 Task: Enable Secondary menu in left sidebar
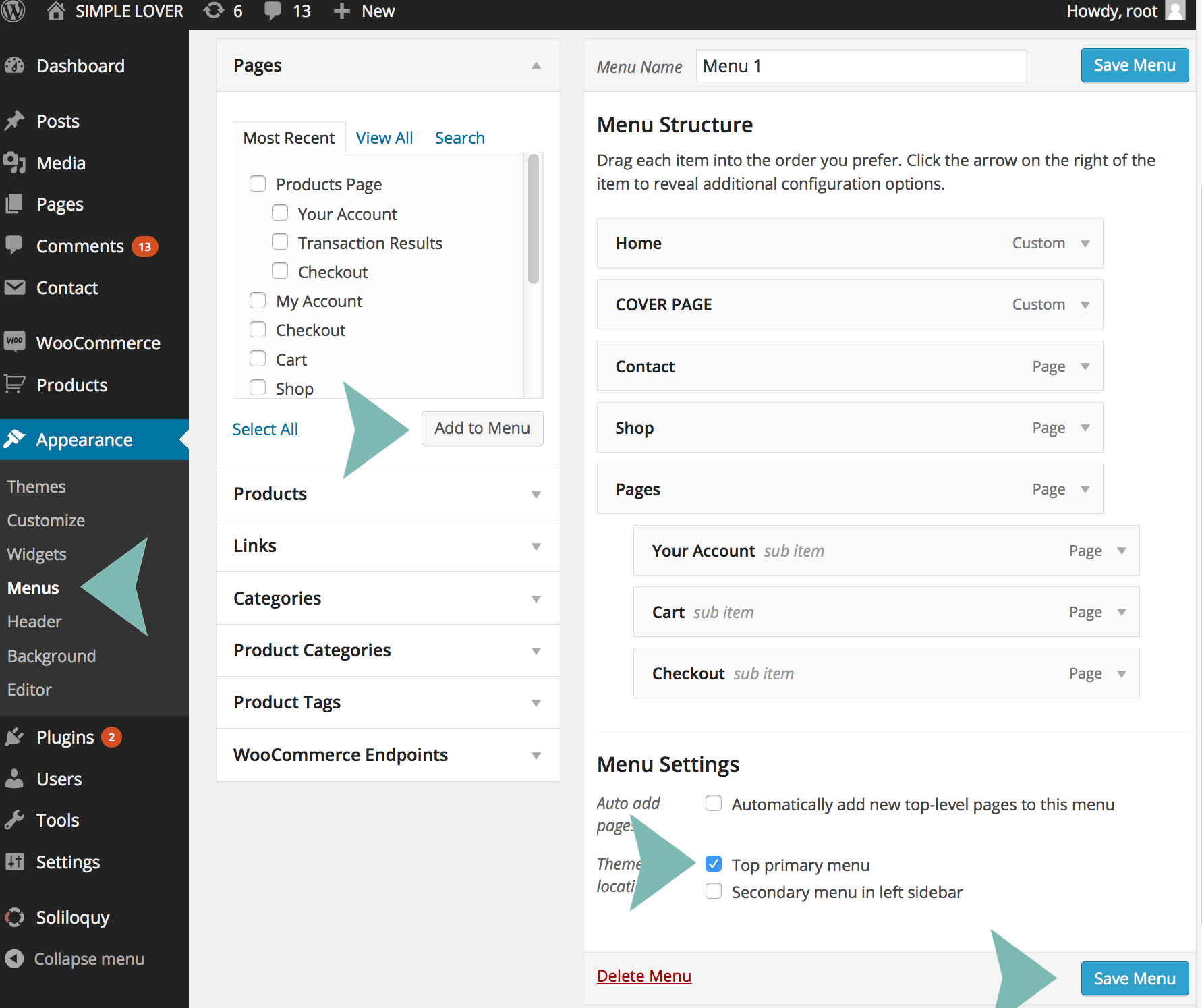(713, 891)
